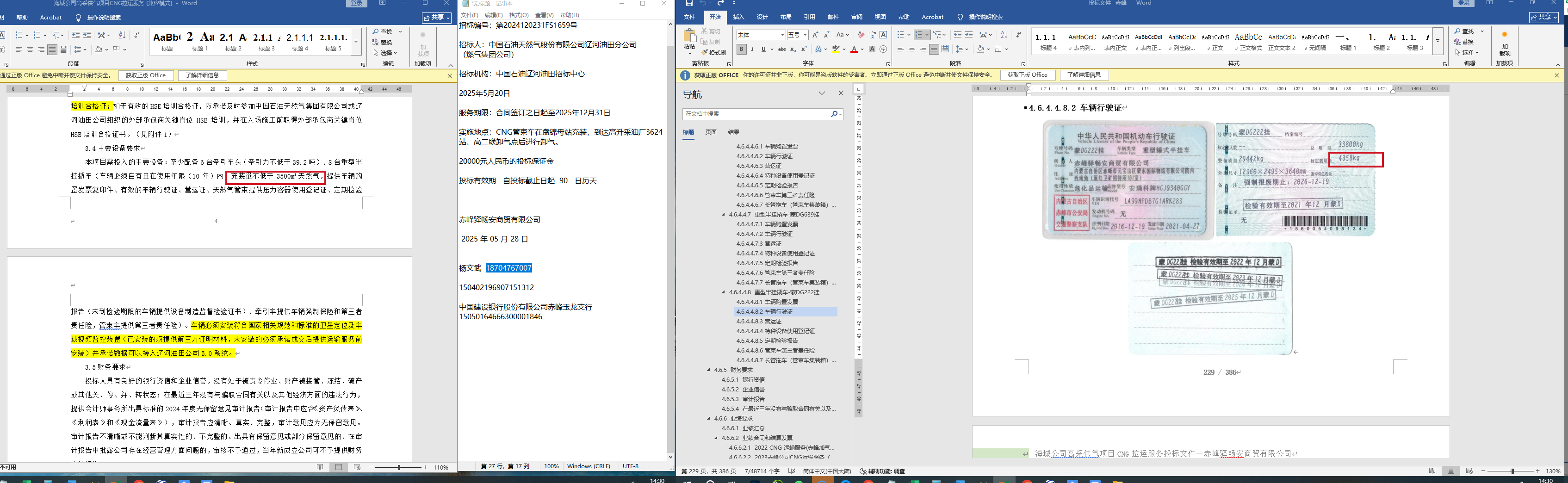
Task: Click distributed alignment in right Word window
Action: [x=945, y=50]
